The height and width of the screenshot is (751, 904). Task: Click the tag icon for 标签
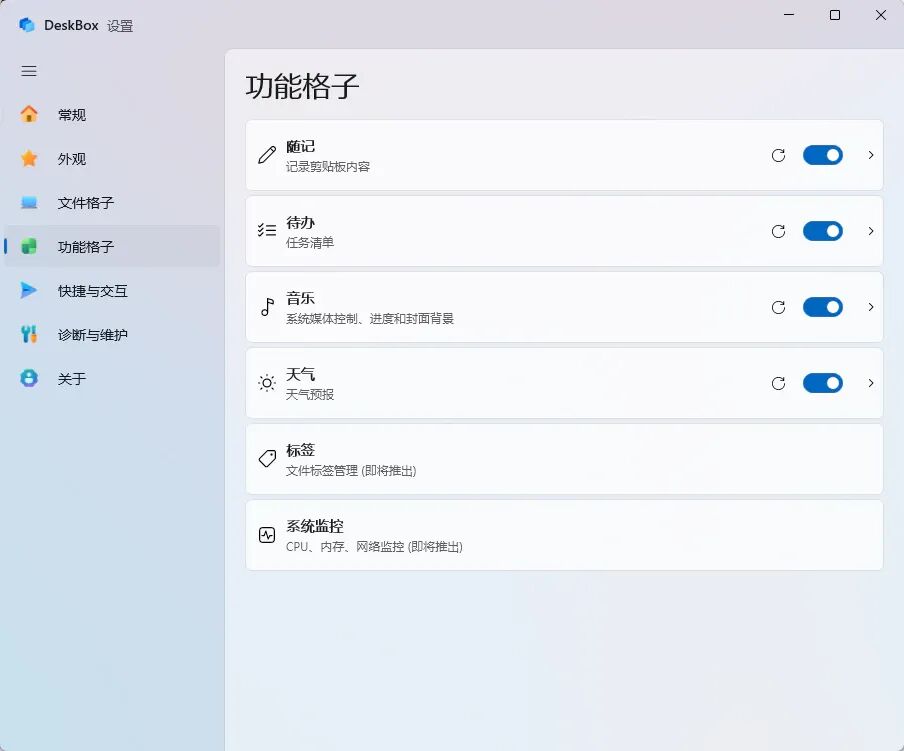(267, 459)
